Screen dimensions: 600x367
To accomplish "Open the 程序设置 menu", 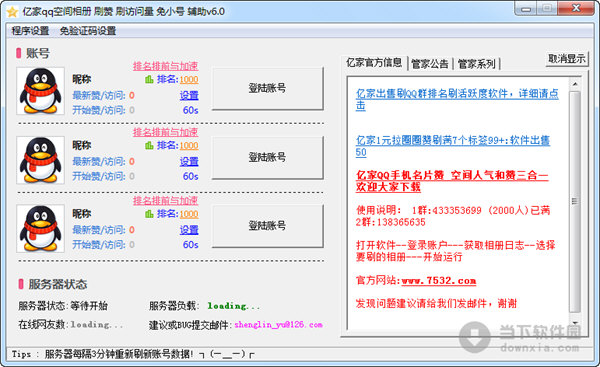I will click(x=30, y=31).
